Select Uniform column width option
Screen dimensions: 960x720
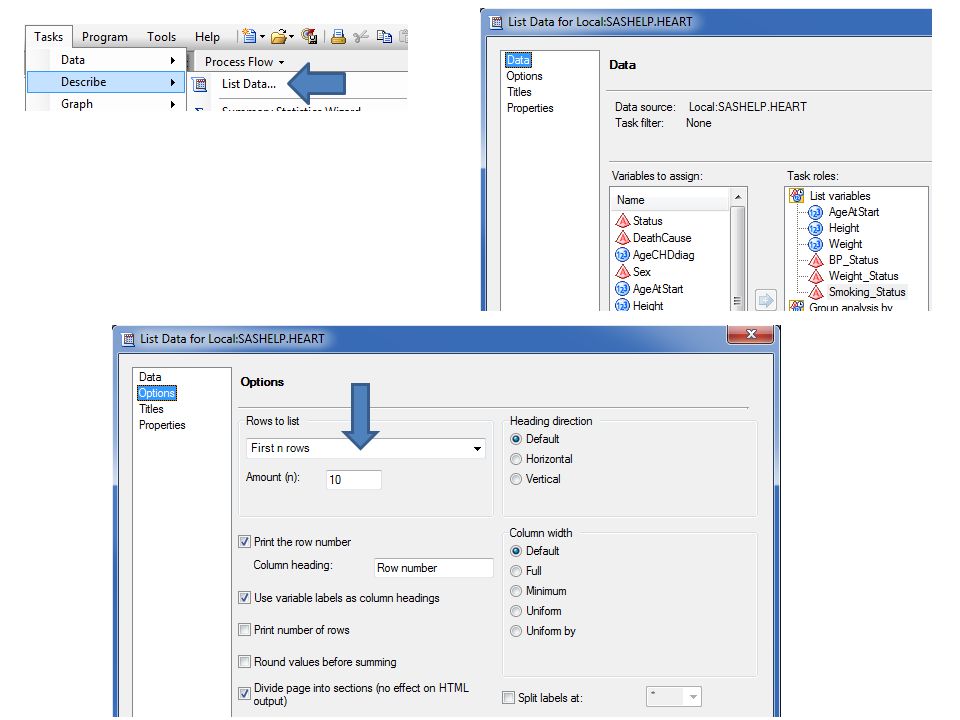tap(516, 611)
